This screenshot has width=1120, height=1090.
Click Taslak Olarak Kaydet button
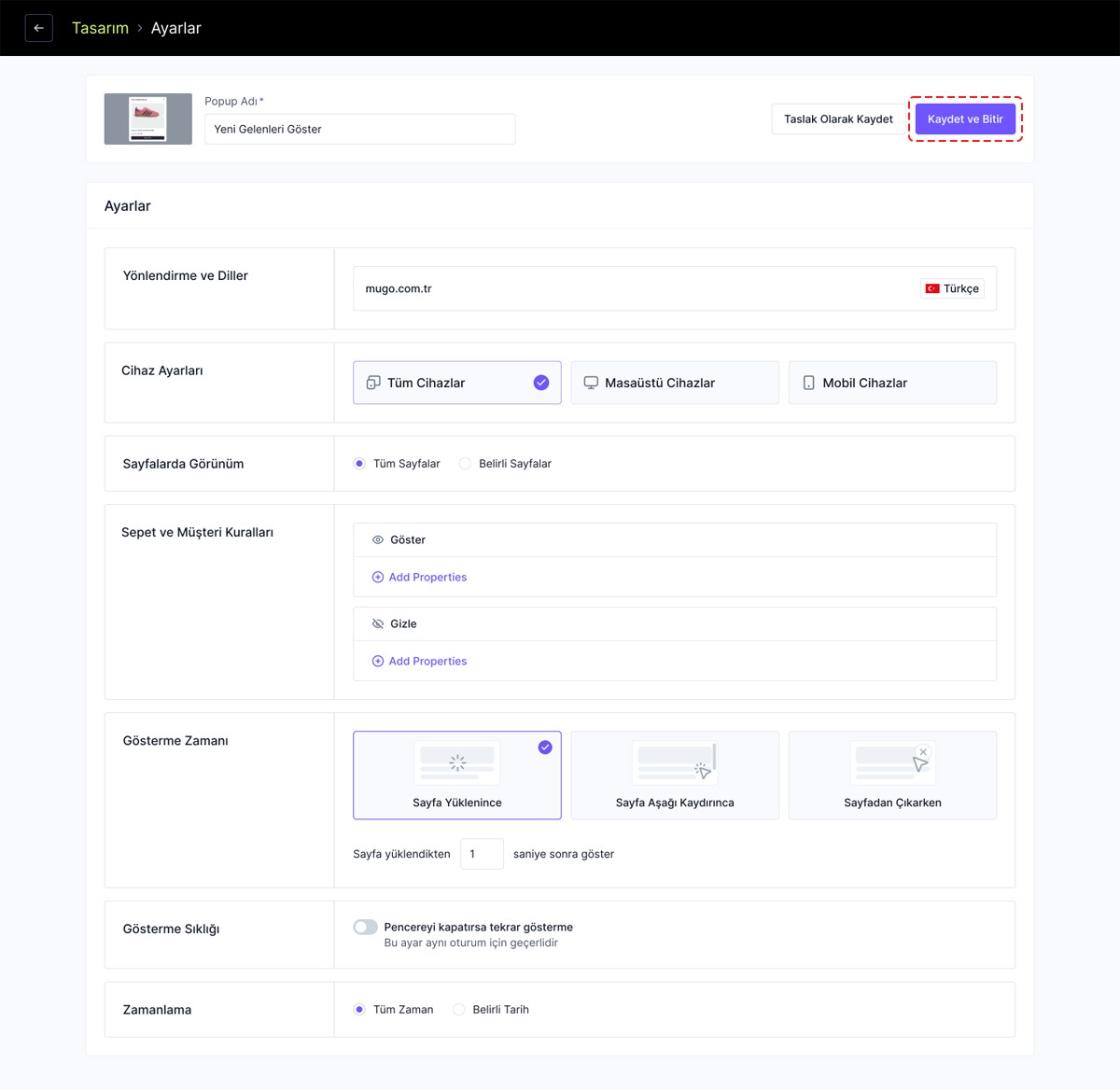[837, 119]
